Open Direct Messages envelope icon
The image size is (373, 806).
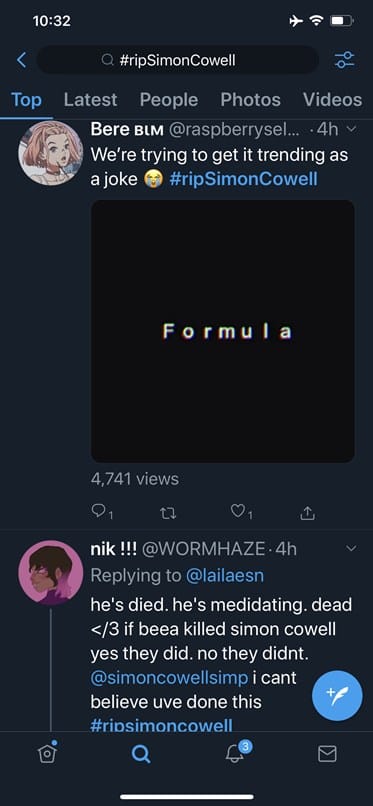[327, 754]
